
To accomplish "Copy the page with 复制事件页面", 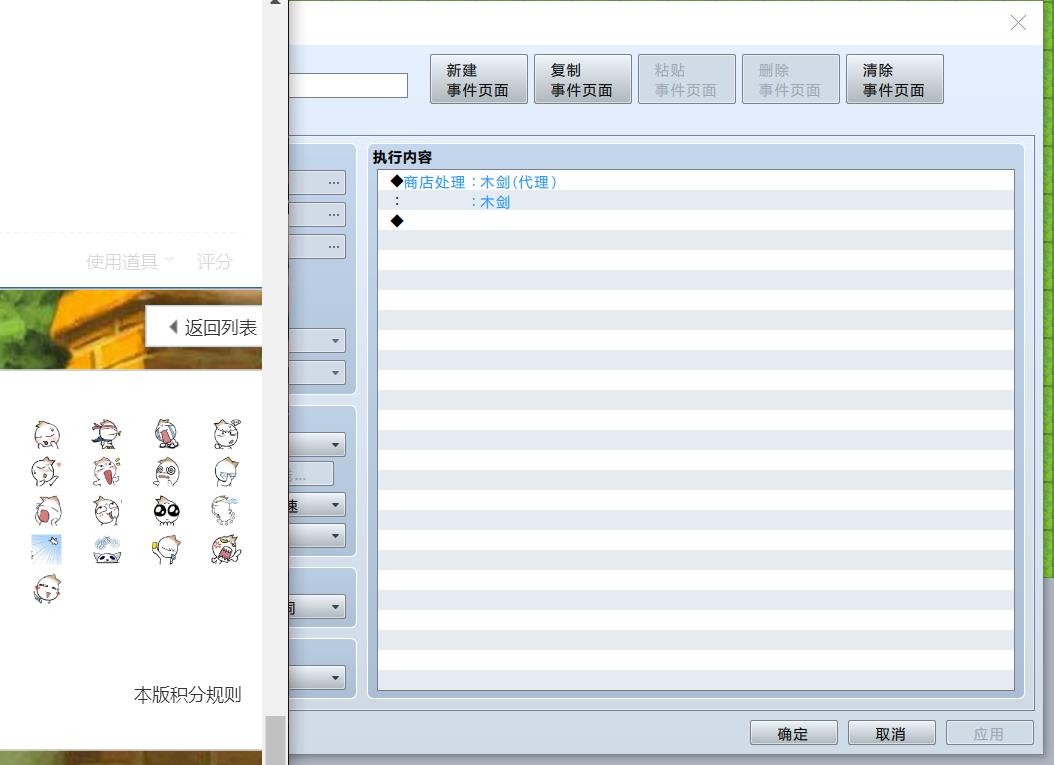I will coord(583,79).
